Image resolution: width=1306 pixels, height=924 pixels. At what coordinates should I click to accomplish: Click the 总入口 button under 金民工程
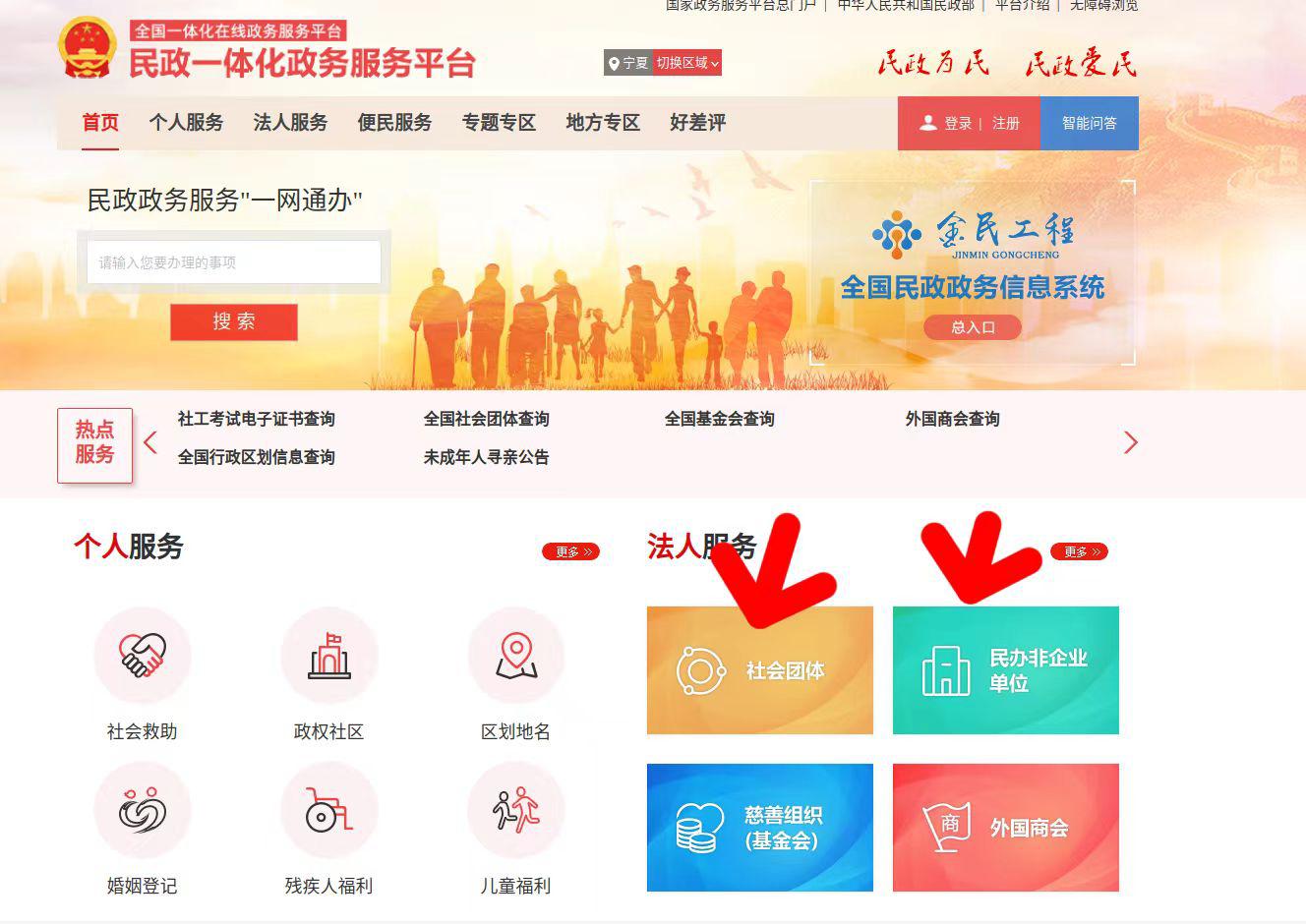click(x=973, y=327)
